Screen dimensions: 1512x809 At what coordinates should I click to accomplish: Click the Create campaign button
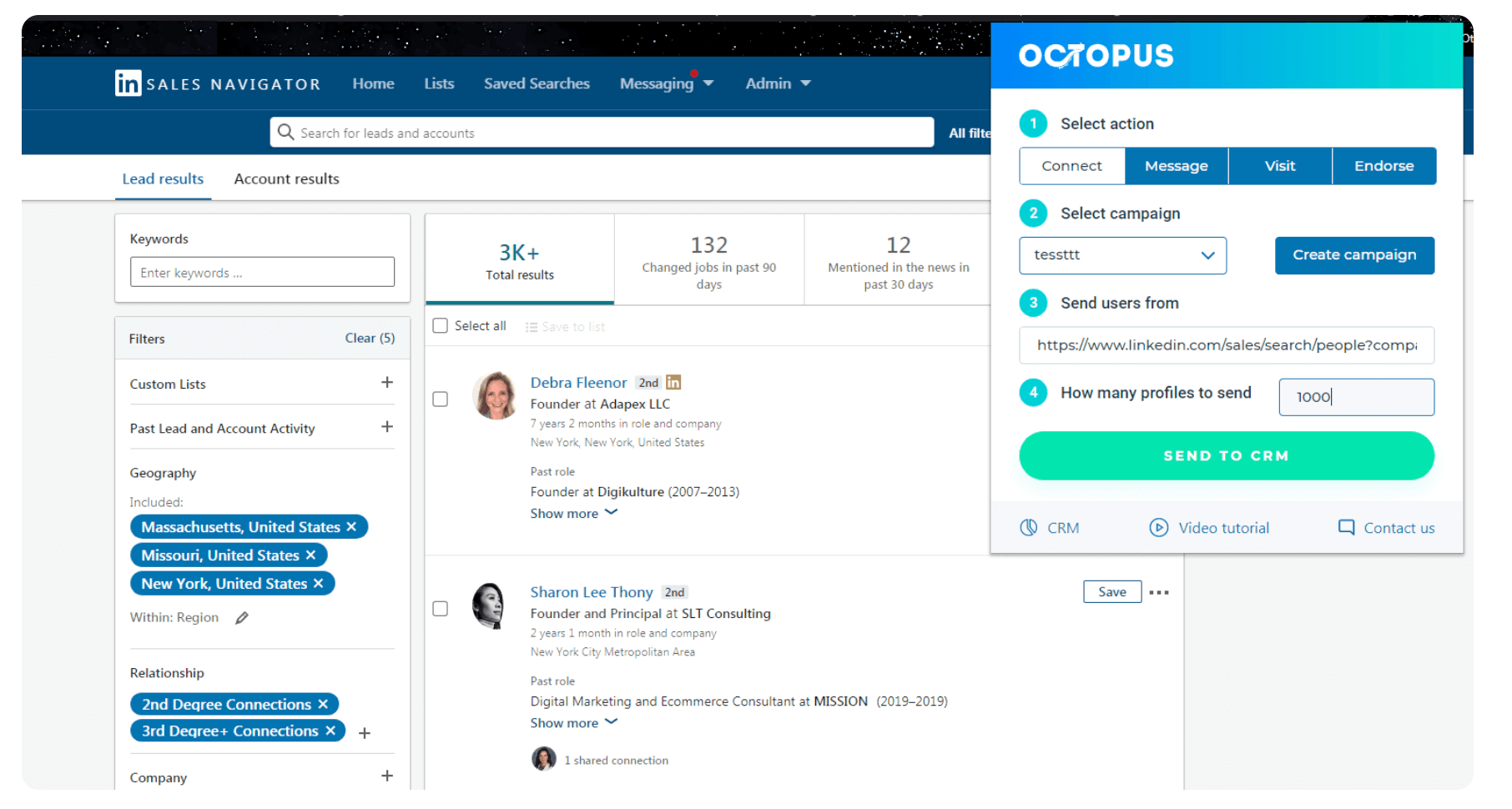pyautogui.click(x=1354, y=255)
